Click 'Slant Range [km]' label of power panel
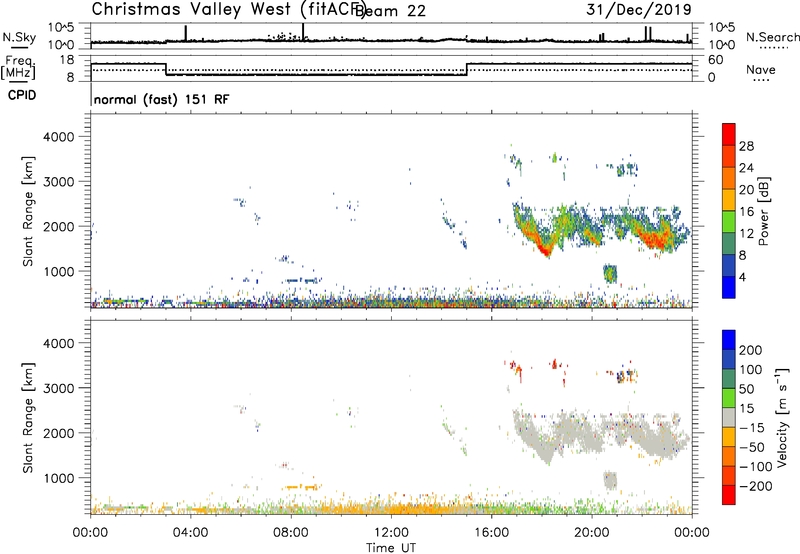The image size is (800, 554). tap(28, 211)
